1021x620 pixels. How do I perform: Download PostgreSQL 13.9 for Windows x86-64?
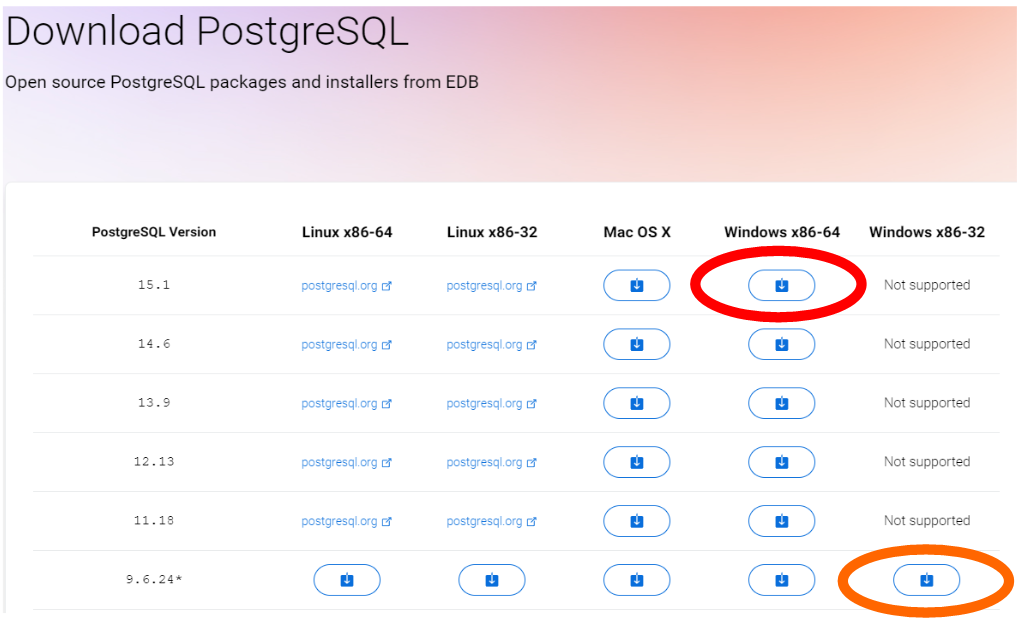[x=781, y=403]
